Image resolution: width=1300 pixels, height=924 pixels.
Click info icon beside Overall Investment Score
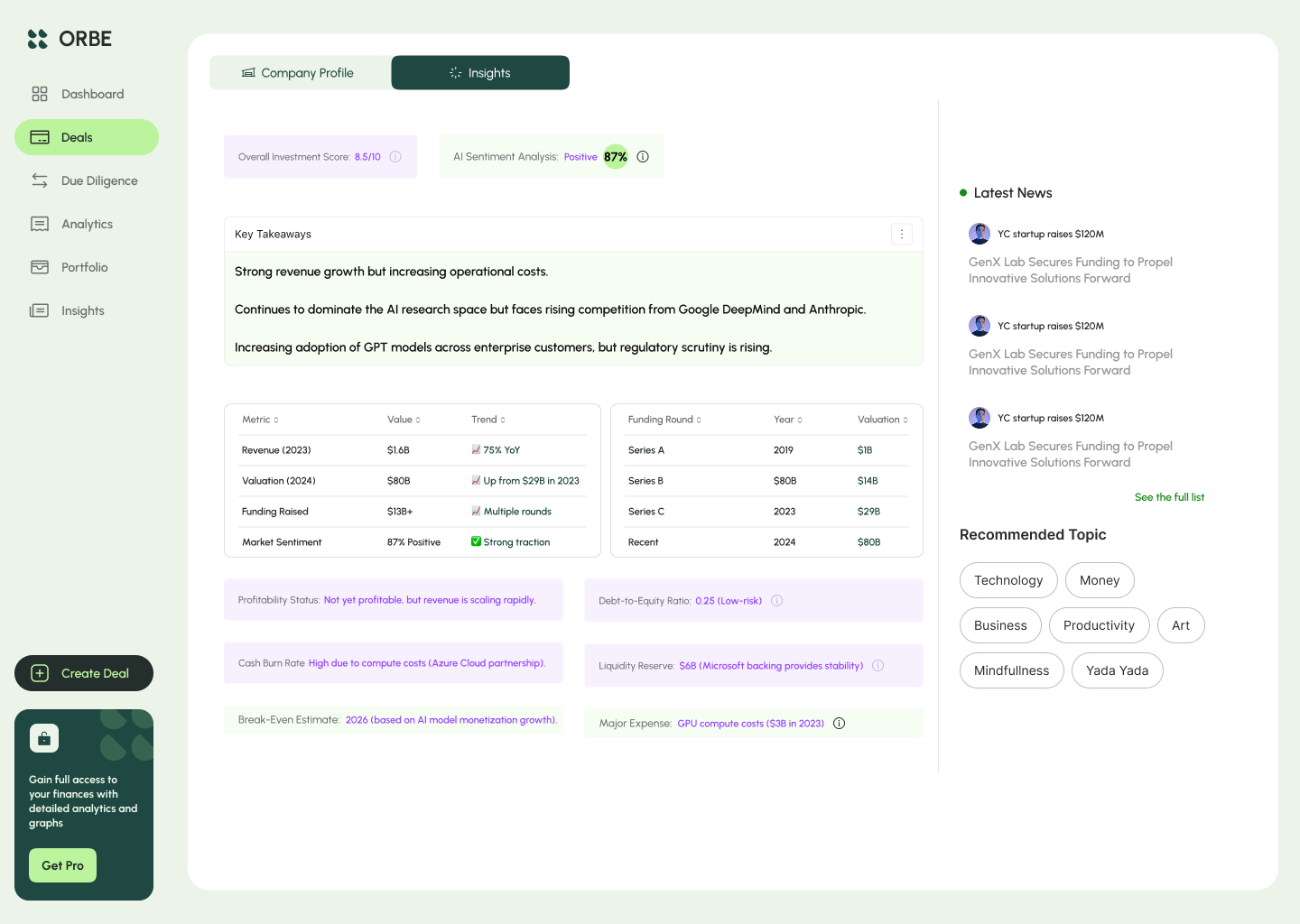pyautogui.click(x=395, y=157)
